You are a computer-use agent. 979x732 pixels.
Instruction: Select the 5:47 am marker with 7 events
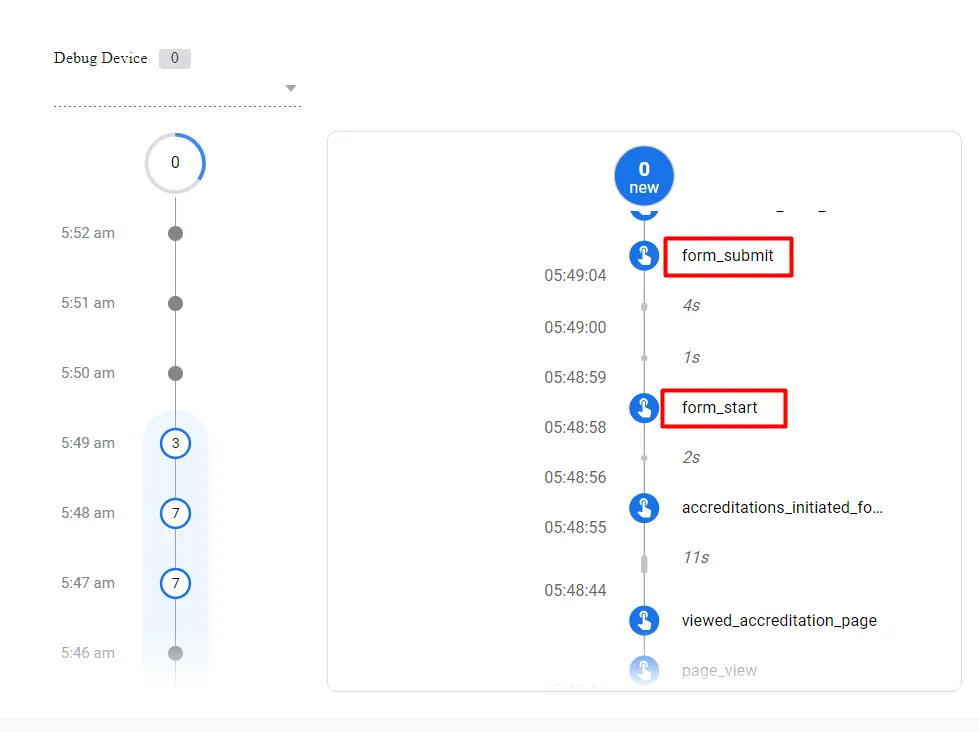tap(175, 583)
